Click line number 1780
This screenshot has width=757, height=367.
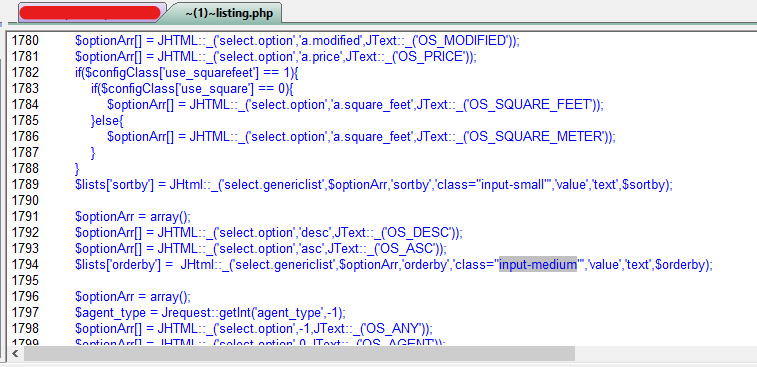click(x=25, y=41)
